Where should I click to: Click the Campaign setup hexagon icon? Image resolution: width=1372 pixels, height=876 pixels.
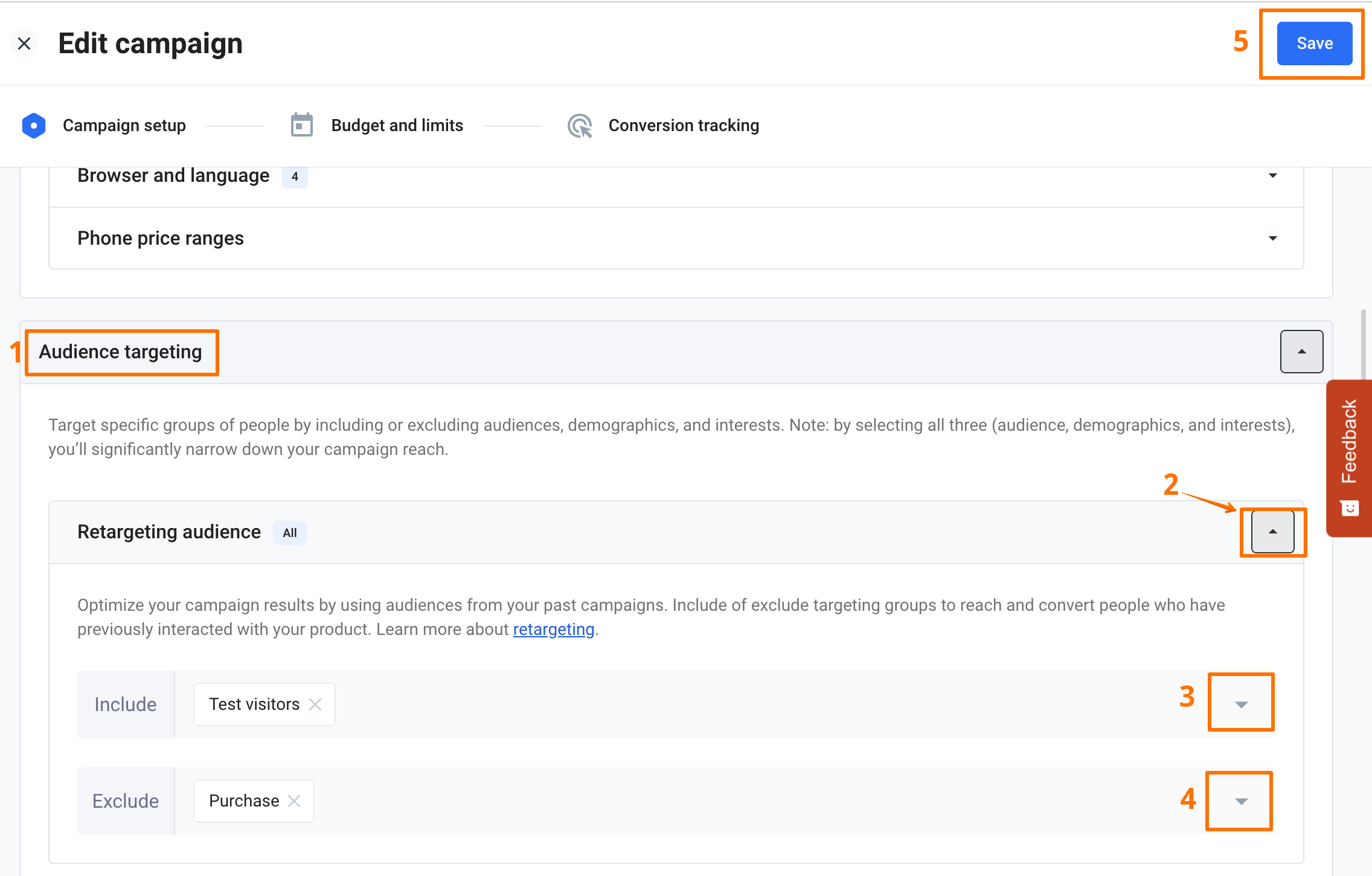click(34, 126)
